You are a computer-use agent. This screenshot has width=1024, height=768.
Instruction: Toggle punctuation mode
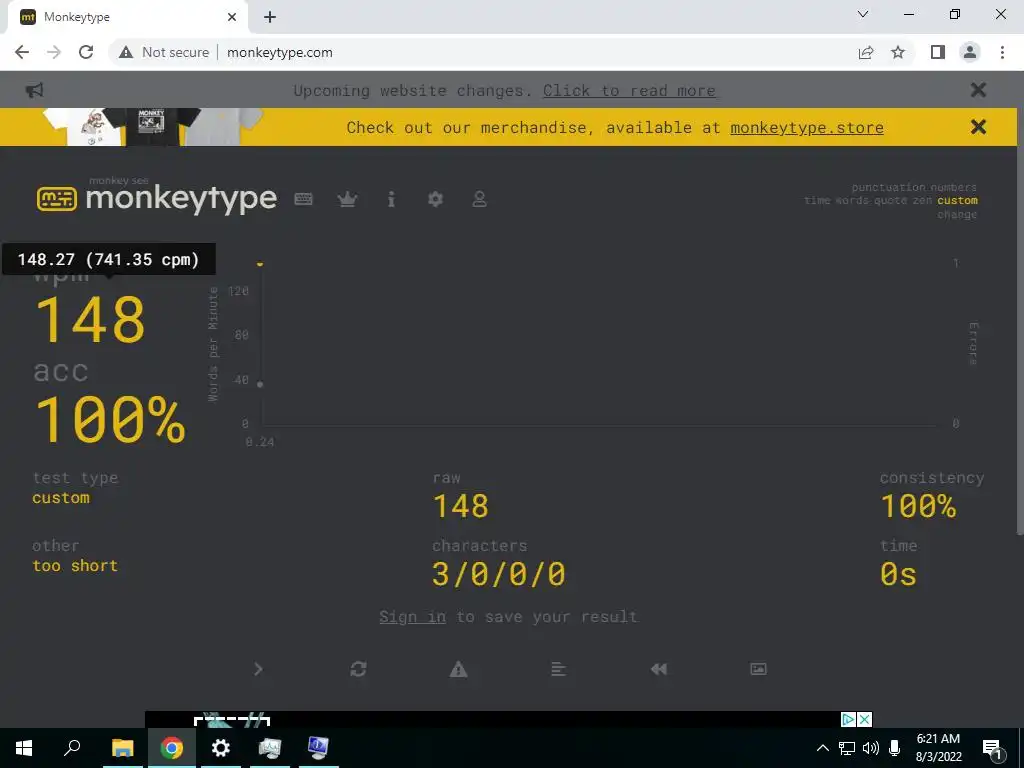pos(888,187)
